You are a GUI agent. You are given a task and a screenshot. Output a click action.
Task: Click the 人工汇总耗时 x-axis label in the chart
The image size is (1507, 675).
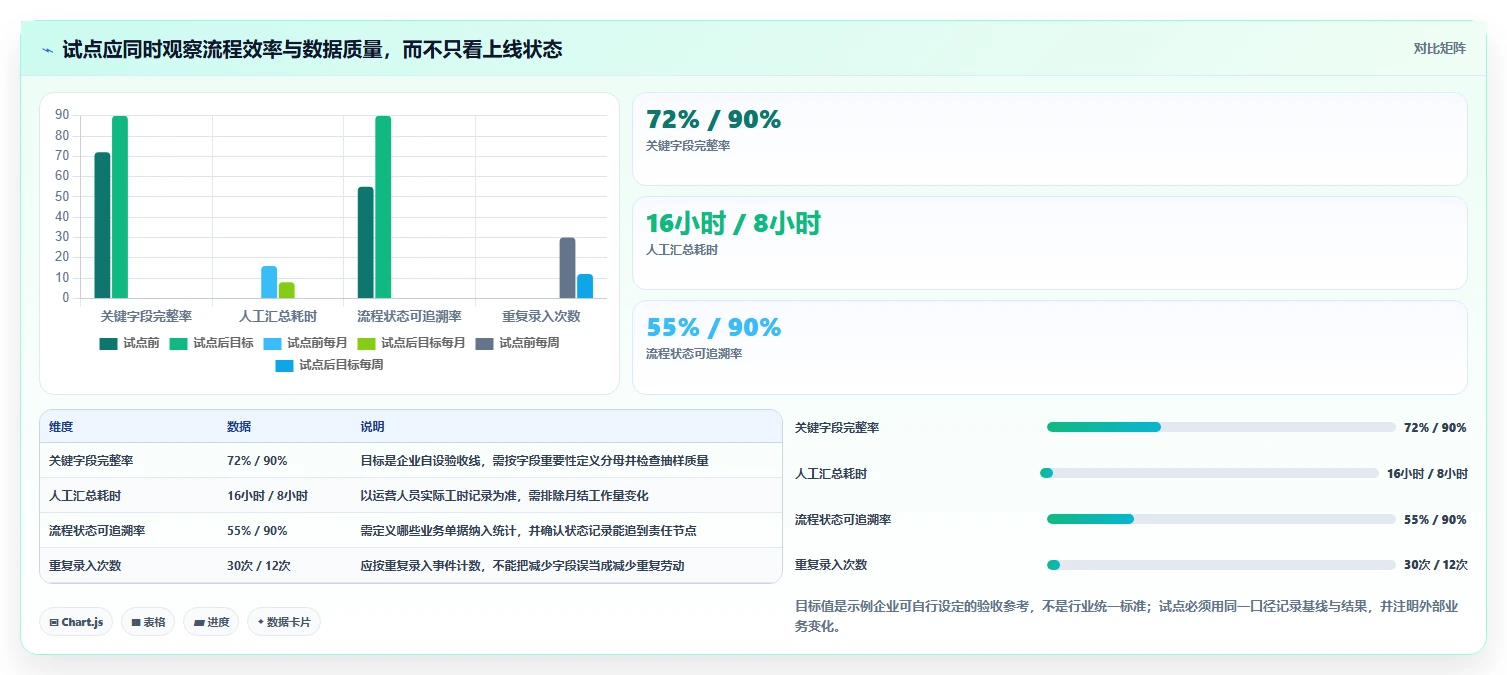(278, 317)
